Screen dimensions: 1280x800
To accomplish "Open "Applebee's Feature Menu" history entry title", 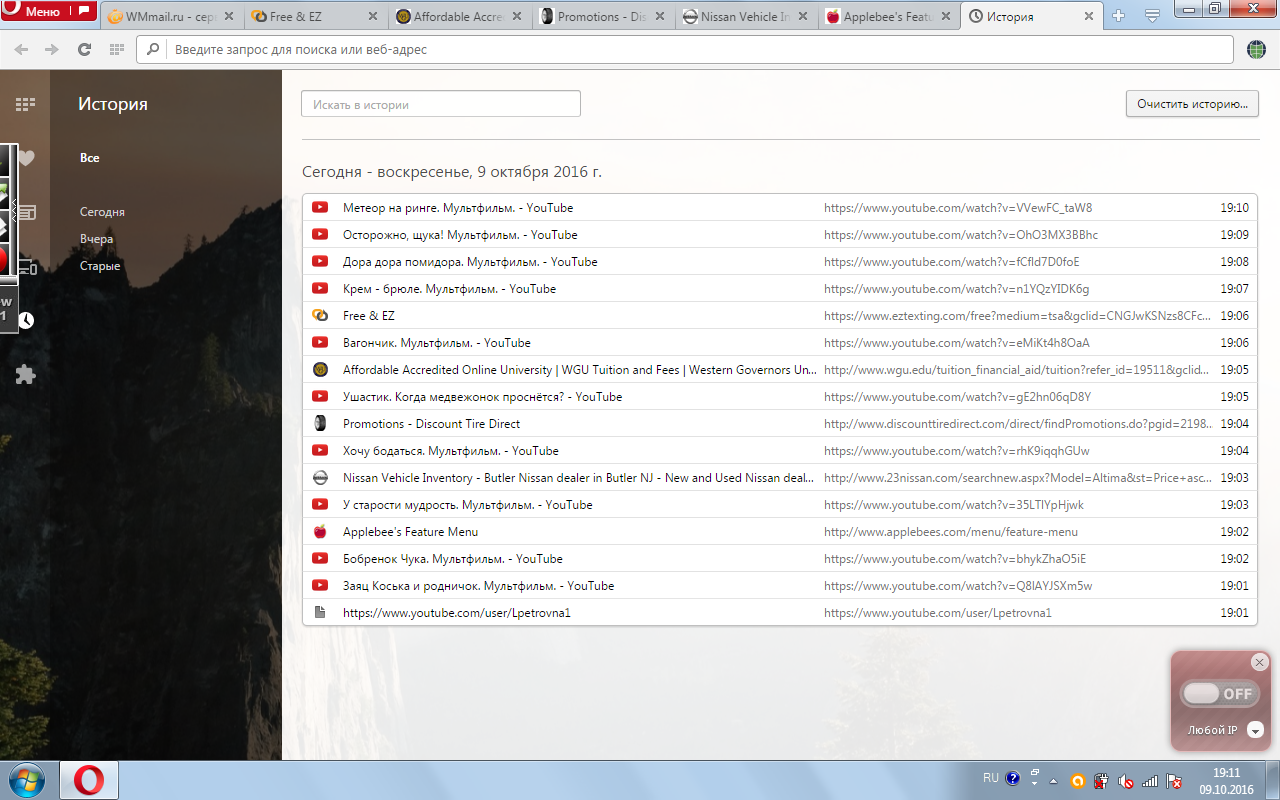I will click(410, 532).
